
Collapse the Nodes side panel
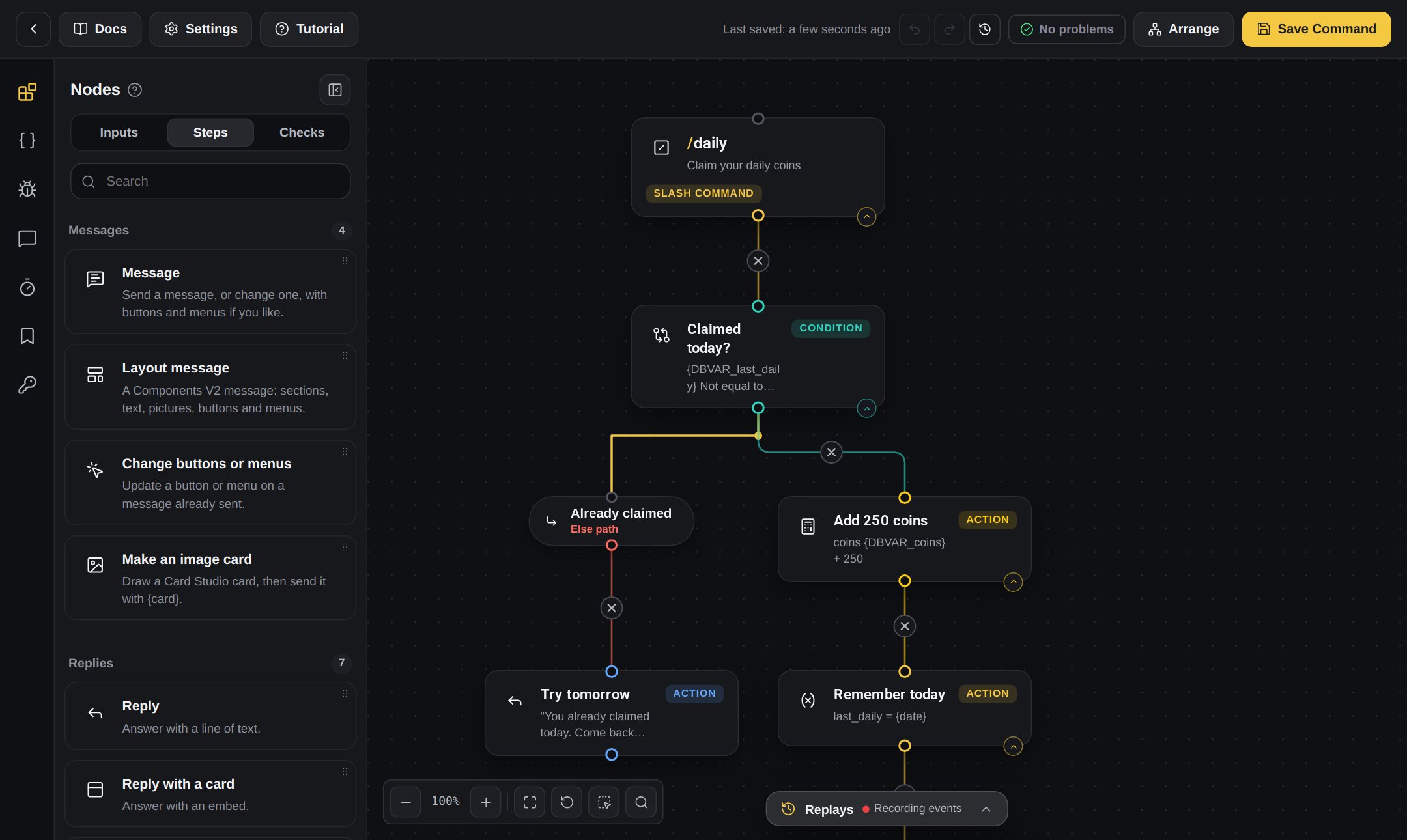tap(335, 90)
